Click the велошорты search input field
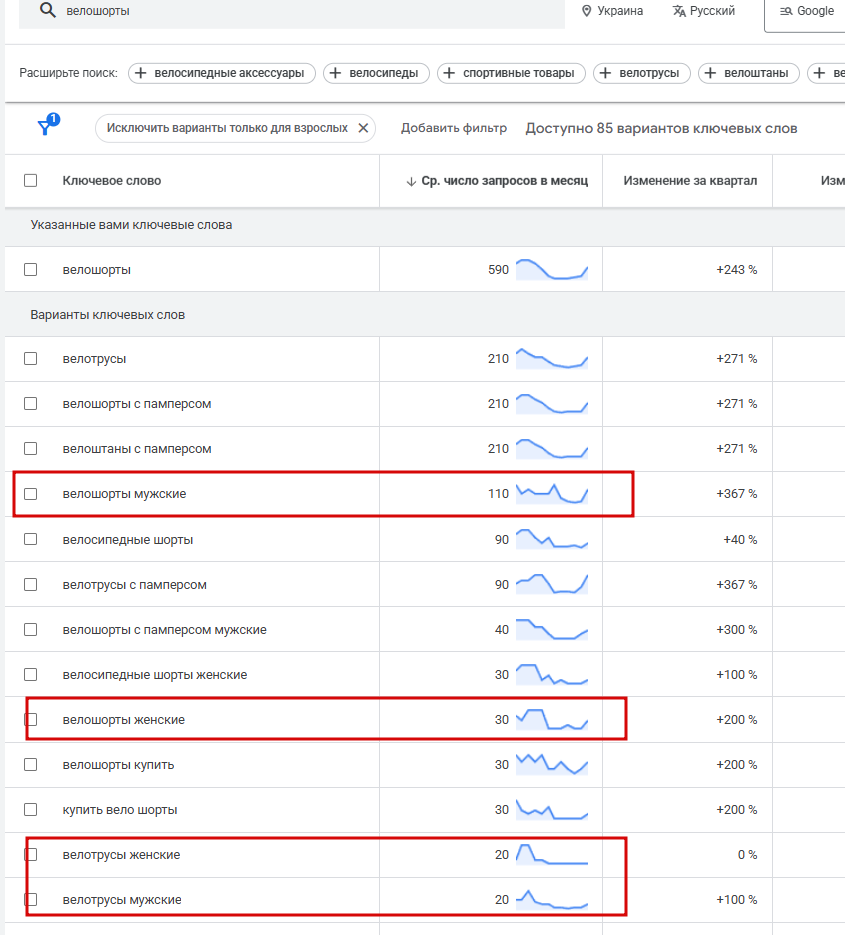 tap(300, 11)
